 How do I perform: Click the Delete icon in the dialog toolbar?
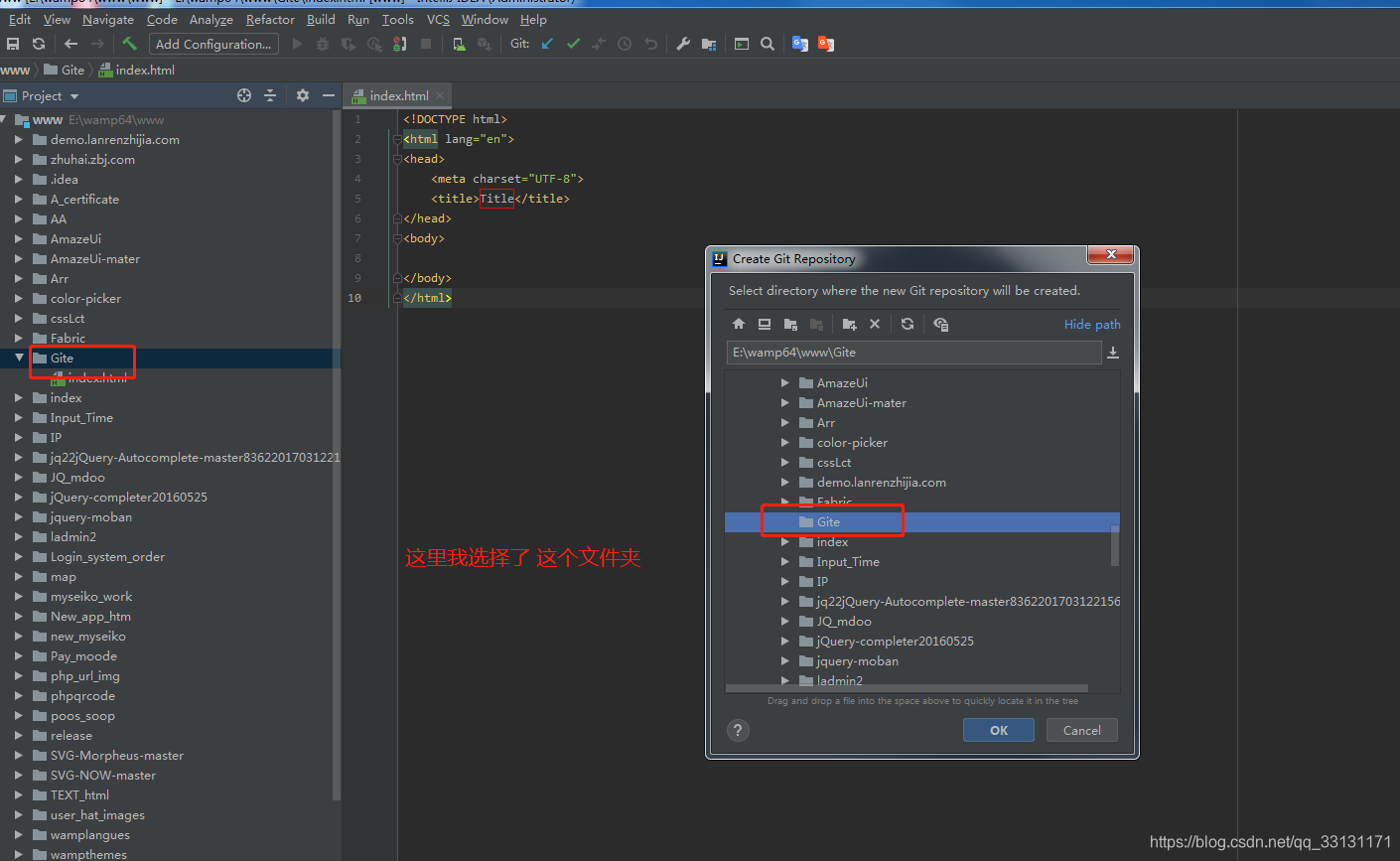[875, 324]
